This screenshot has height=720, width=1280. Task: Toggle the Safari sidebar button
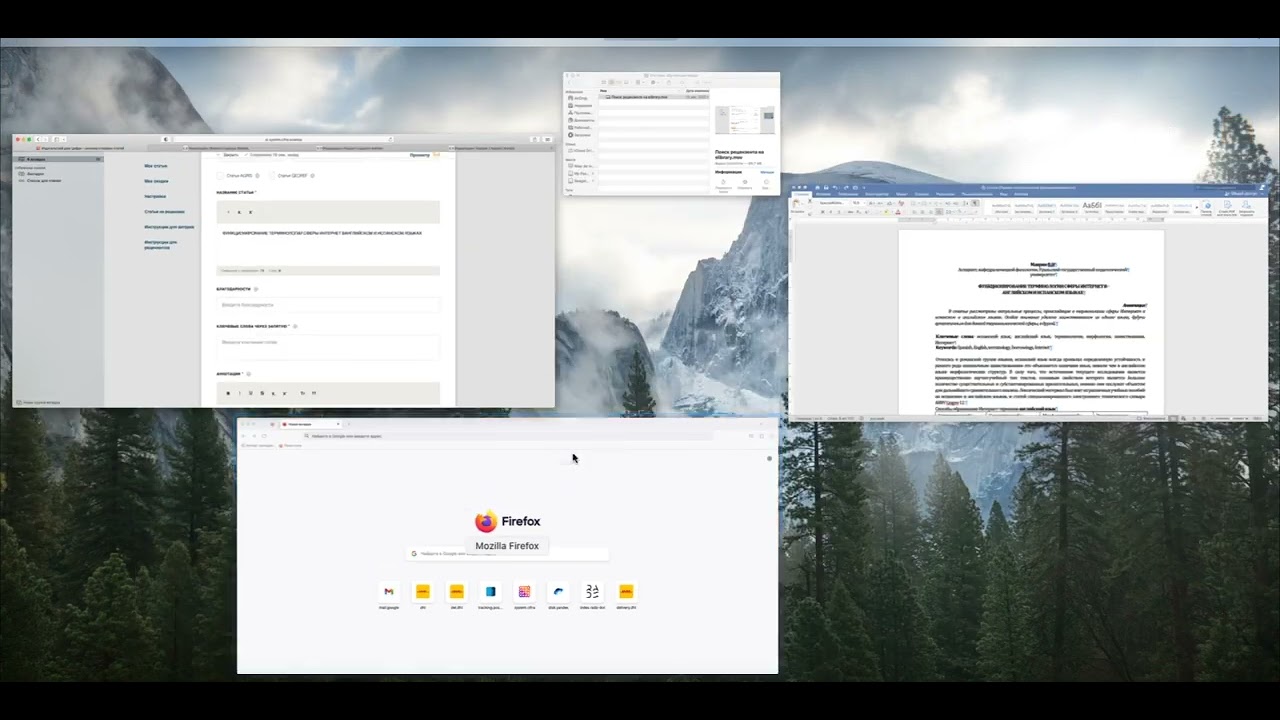[x=55, y=139]
